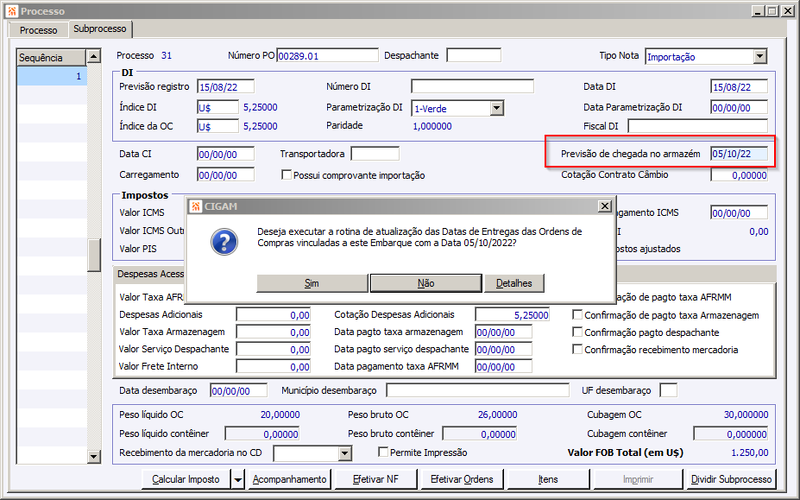Screen dimensions: 800x500
Task: Click the Detalhes button in dialog
Action: 514,283
